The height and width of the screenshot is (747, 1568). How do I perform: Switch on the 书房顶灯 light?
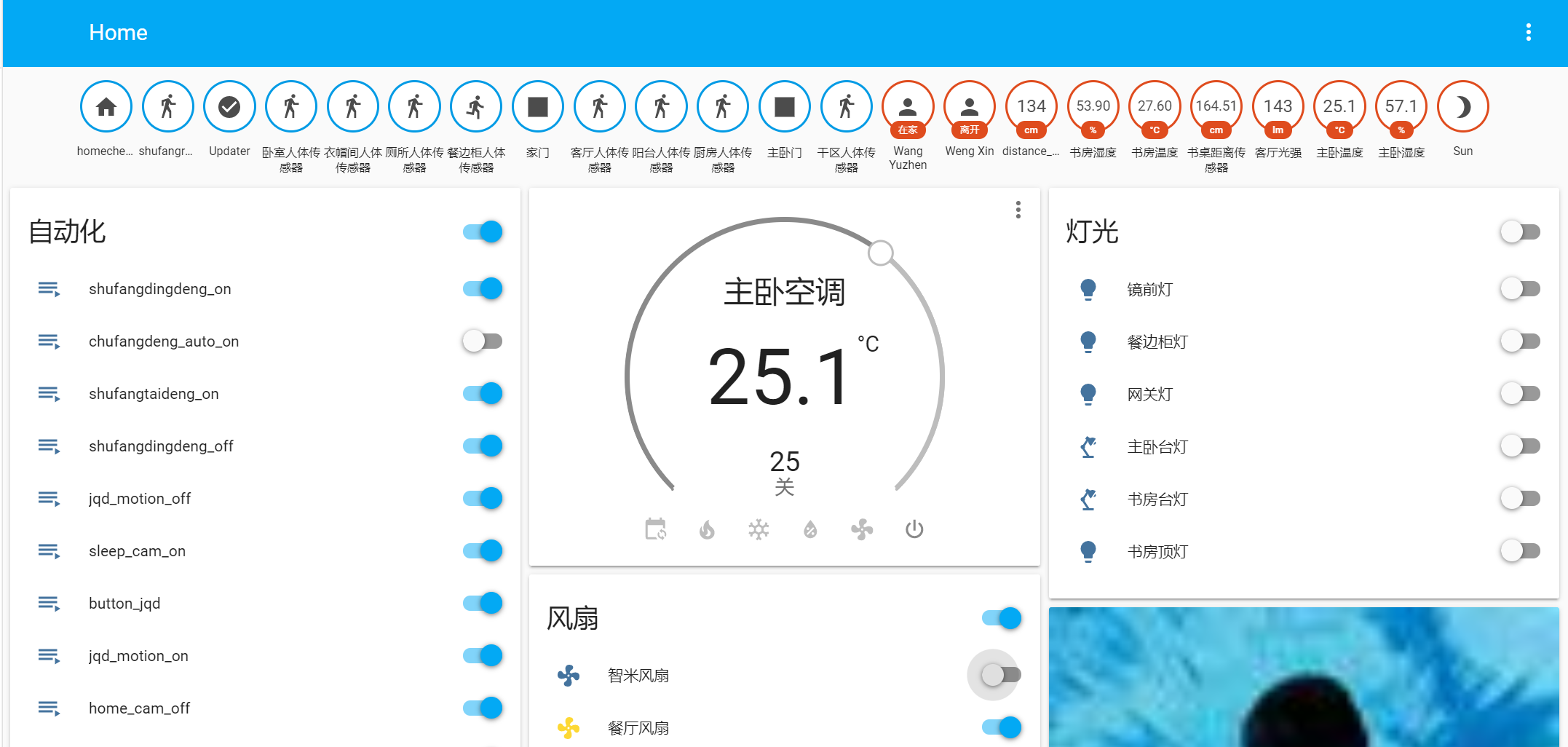[x=1521, y=550]
